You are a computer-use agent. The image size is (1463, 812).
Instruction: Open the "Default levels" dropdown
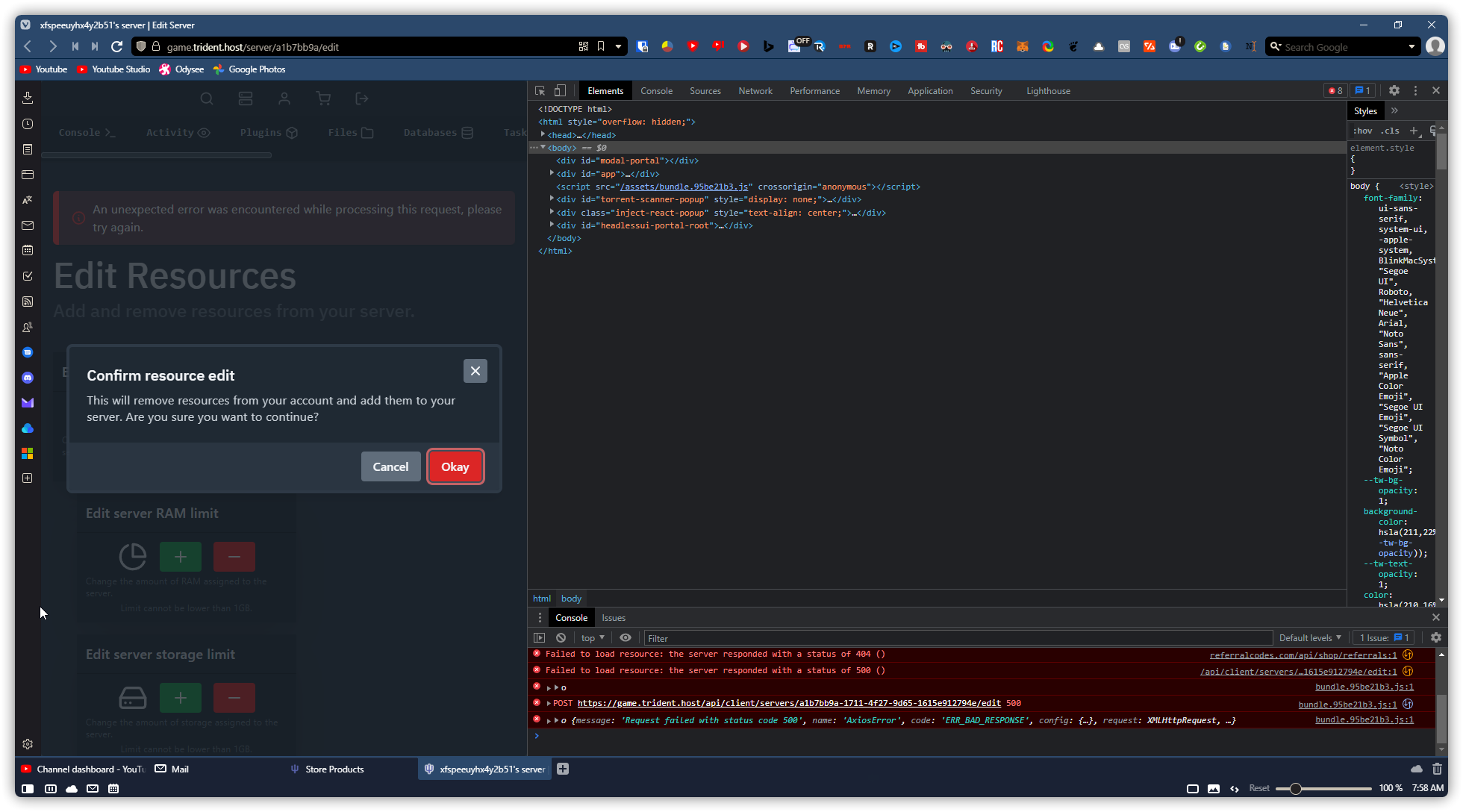click(x=1310, y=637)
